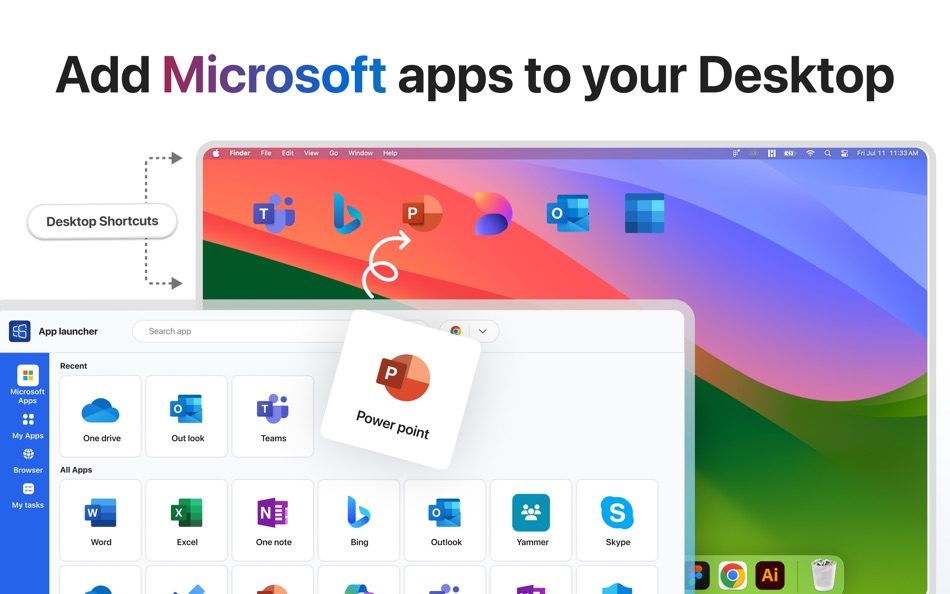The image size is (950, 594).
Task: Launch Excel from All Apps
Action: [187, 520]
